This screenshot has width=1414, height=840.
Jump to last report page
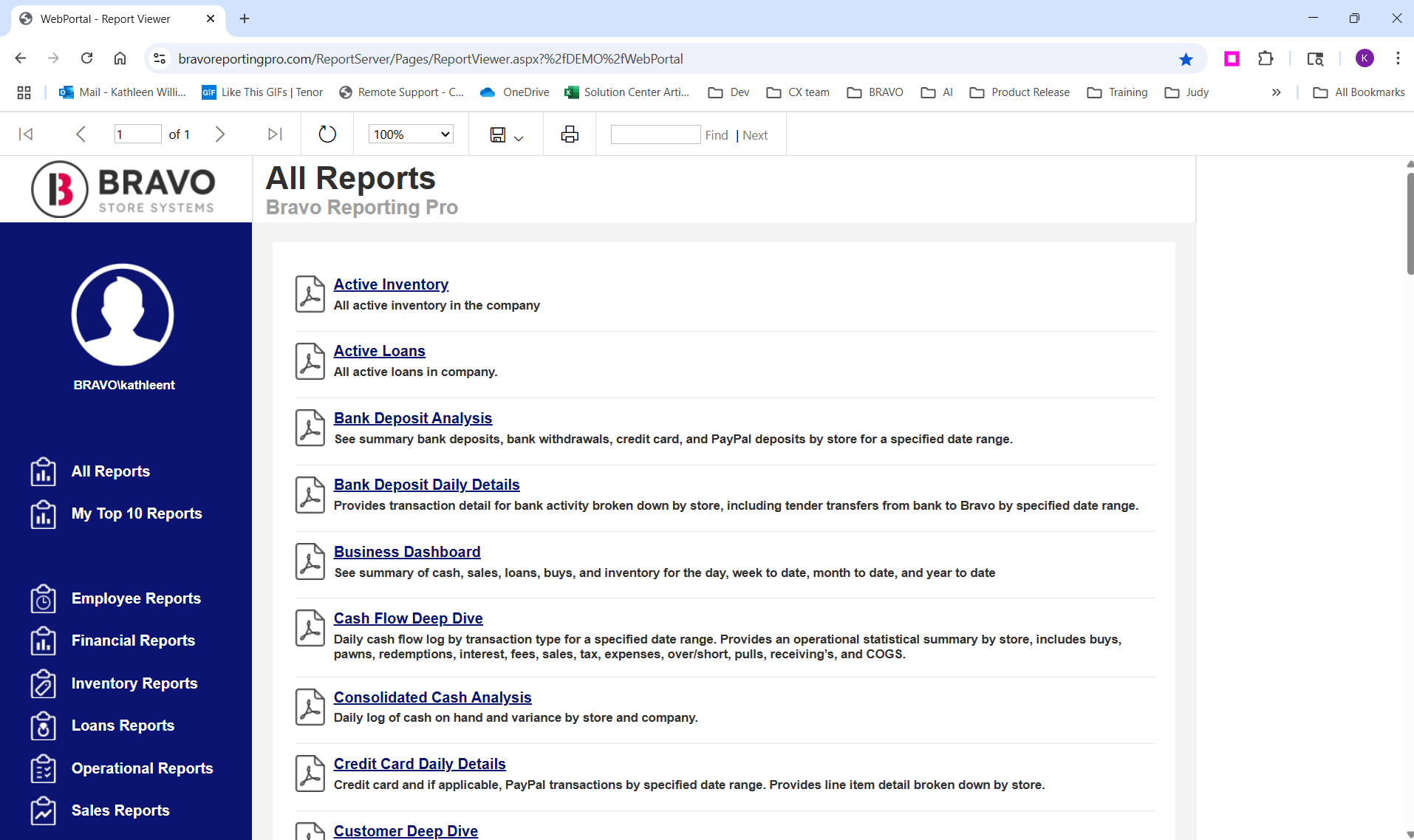[x=275, y=134]
